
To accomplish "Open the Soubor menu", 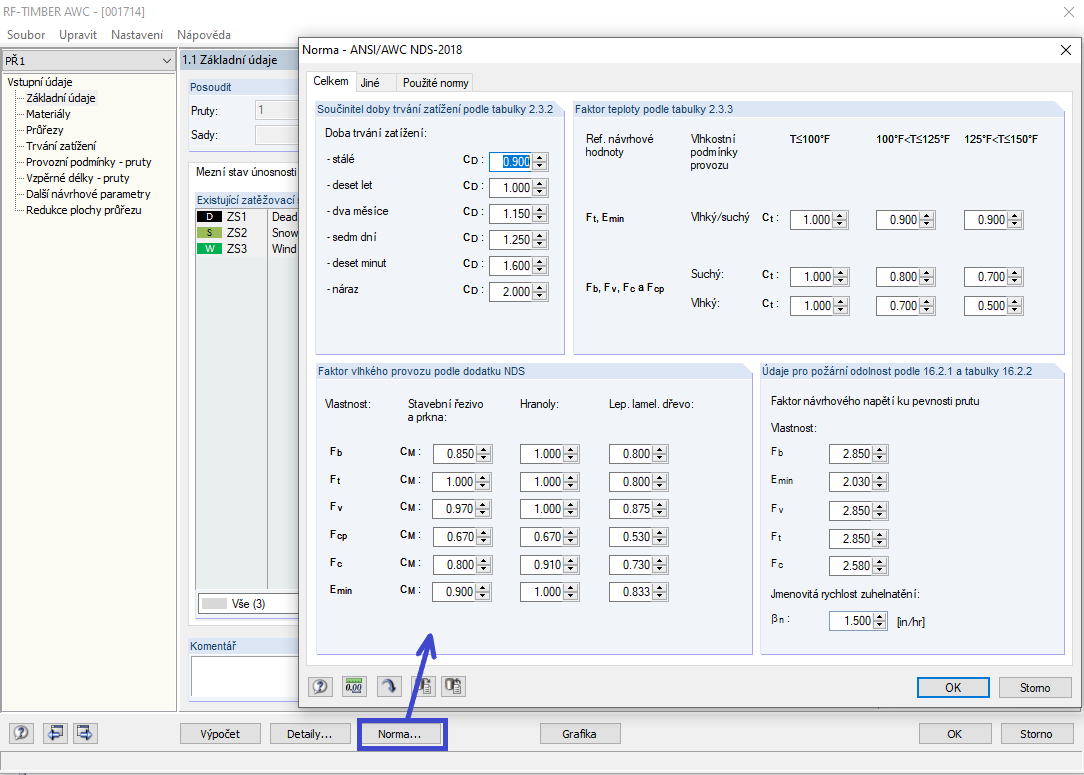I will coord(26,35).
